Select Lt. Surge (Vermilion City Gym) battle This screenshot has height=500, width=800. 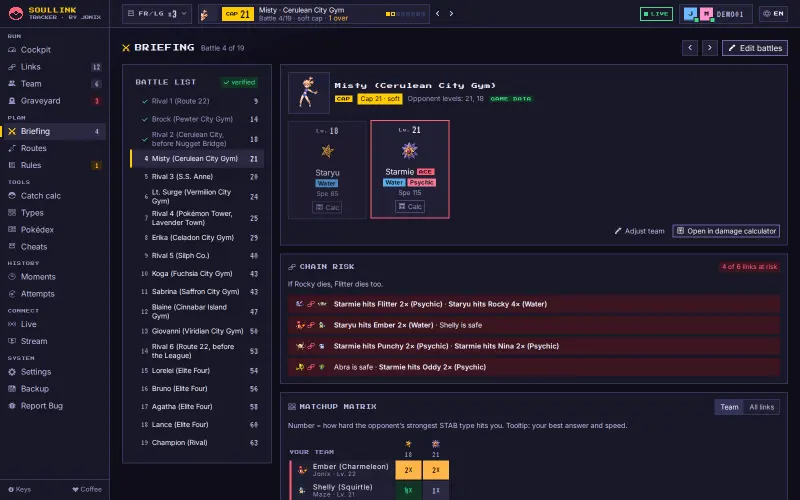197,196
